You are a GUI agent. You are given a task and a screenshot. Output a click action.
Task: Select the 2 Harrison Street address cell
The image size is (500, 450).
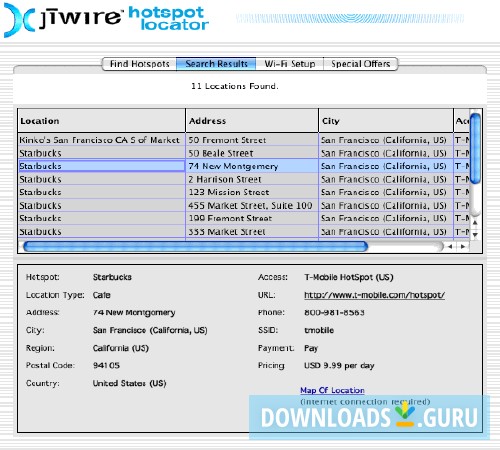(252, 179)
